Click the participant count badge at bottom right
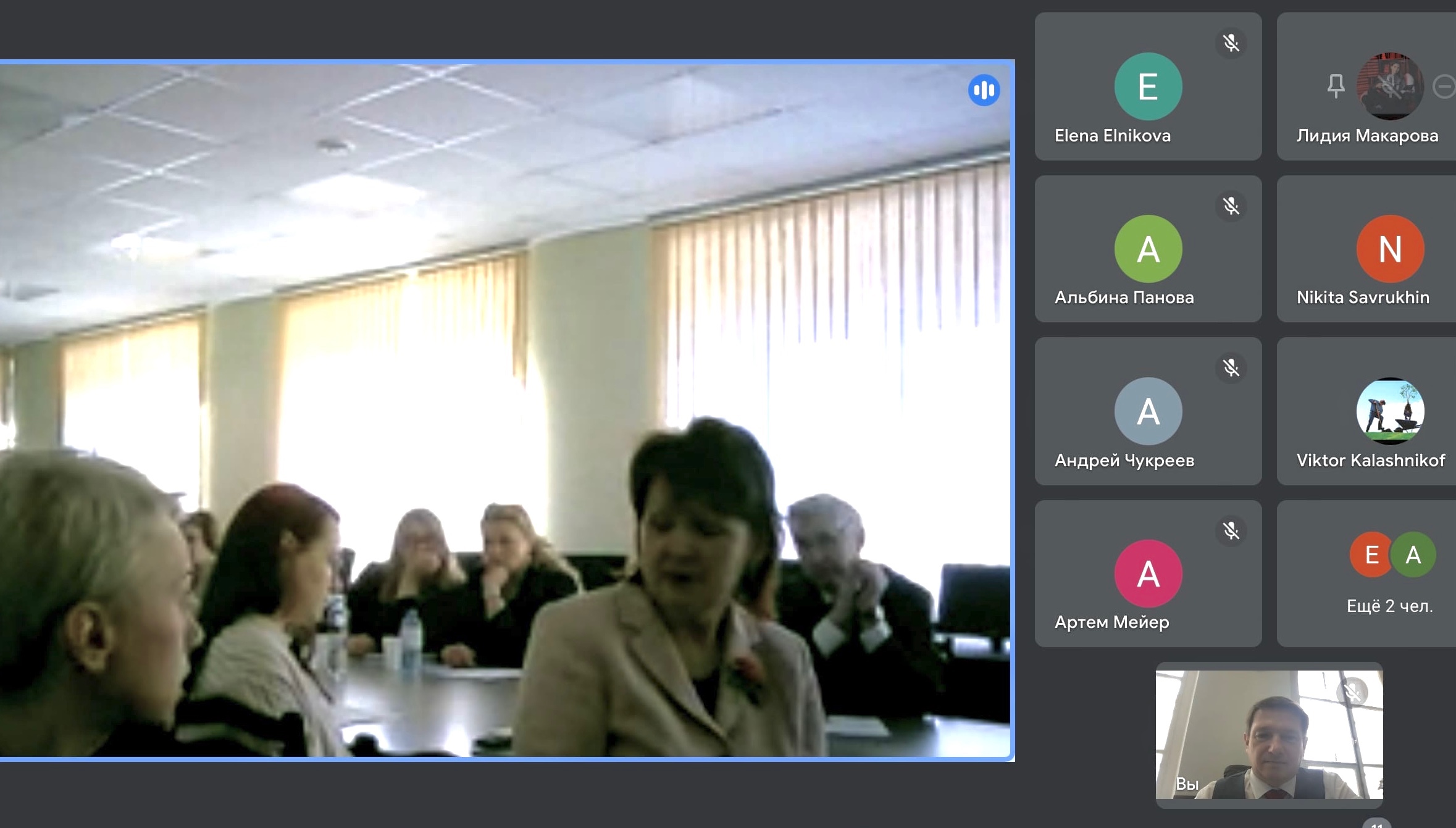 1376,824
